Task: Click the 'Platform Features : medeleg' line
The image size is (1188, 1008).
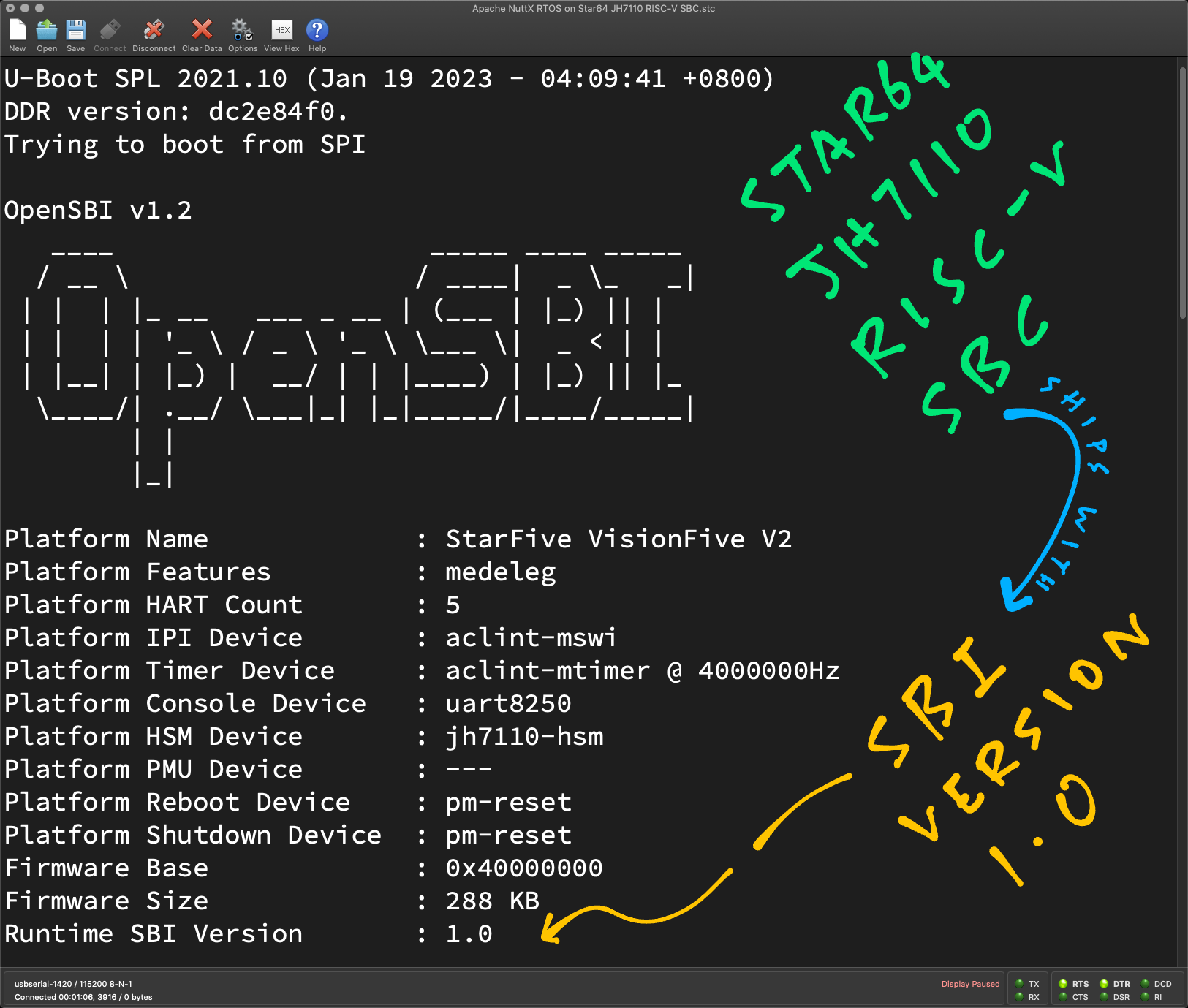Action: [280, 572]
